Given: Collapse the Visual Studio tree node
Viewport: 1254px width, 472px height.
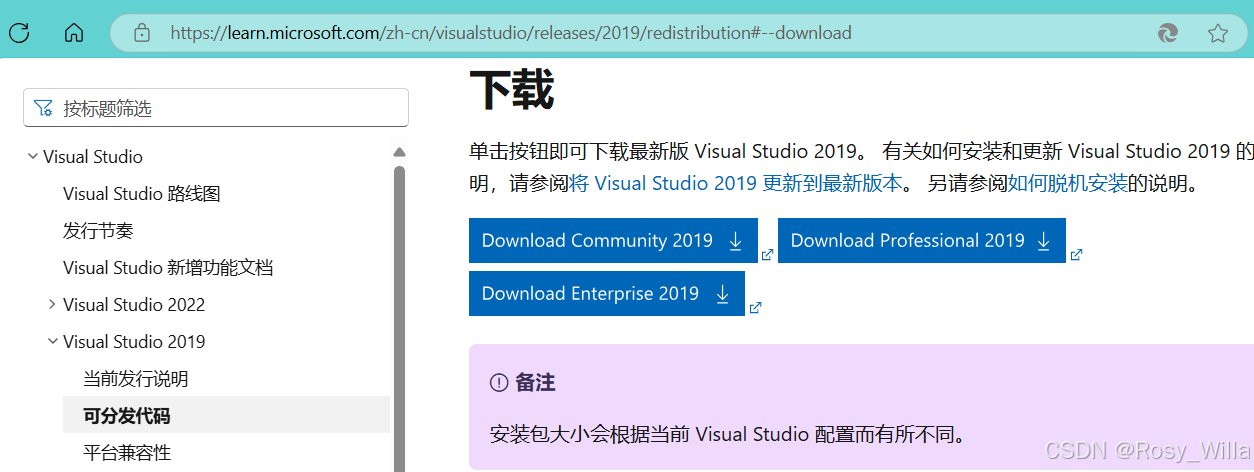Looking at the screenshot, I should click(33, 157).
